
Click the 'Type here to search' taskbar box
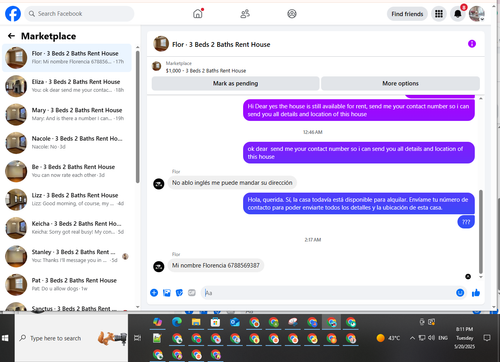pyautogui.click(x=71, y=338)
